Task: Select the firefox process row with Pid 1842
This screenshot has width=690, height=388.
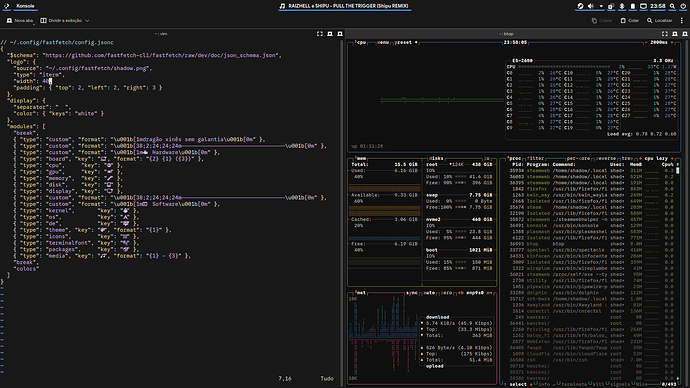Action: pyautogui.click(x=591, y=189)
